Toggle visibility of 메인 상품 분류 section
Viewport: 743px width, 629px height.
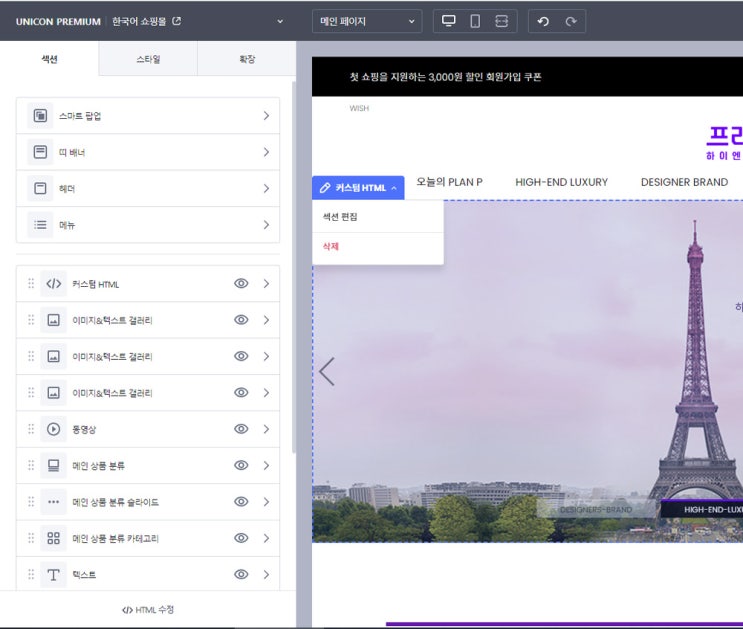pyautogui.click(x=241, y=465)
